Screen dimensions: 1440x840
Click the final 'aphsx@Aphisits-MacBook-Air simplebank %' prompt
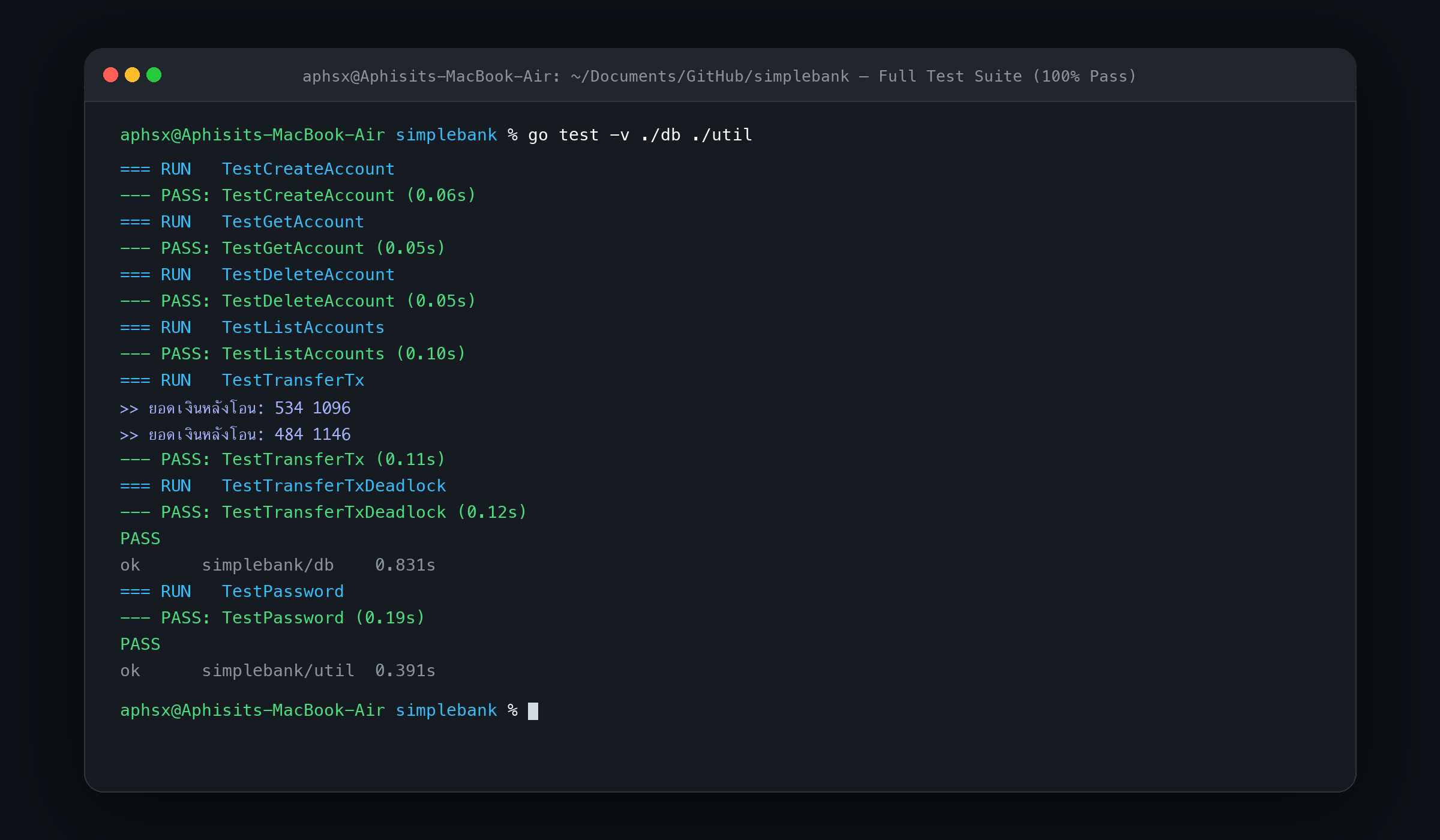click(319, 710)
